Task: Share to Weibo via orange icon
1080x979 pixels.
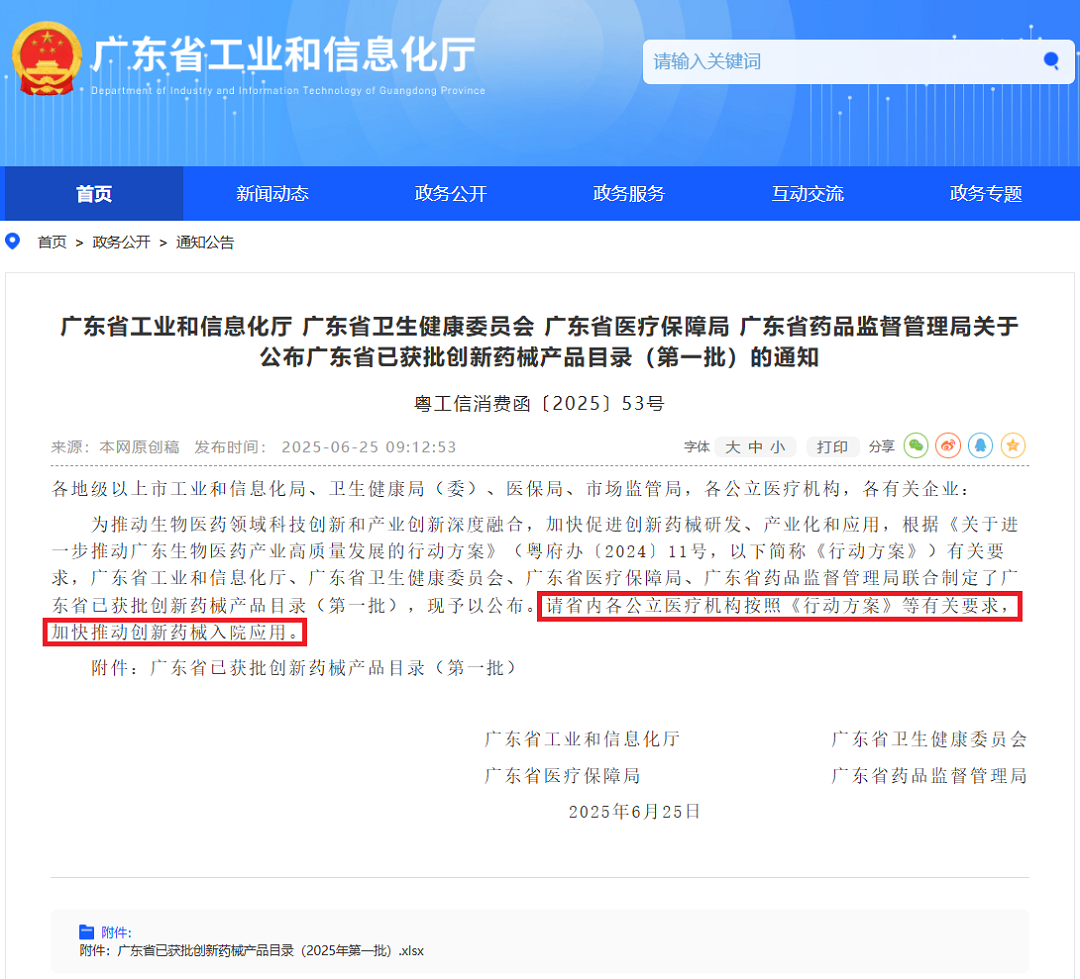Action: click(948, 446)
